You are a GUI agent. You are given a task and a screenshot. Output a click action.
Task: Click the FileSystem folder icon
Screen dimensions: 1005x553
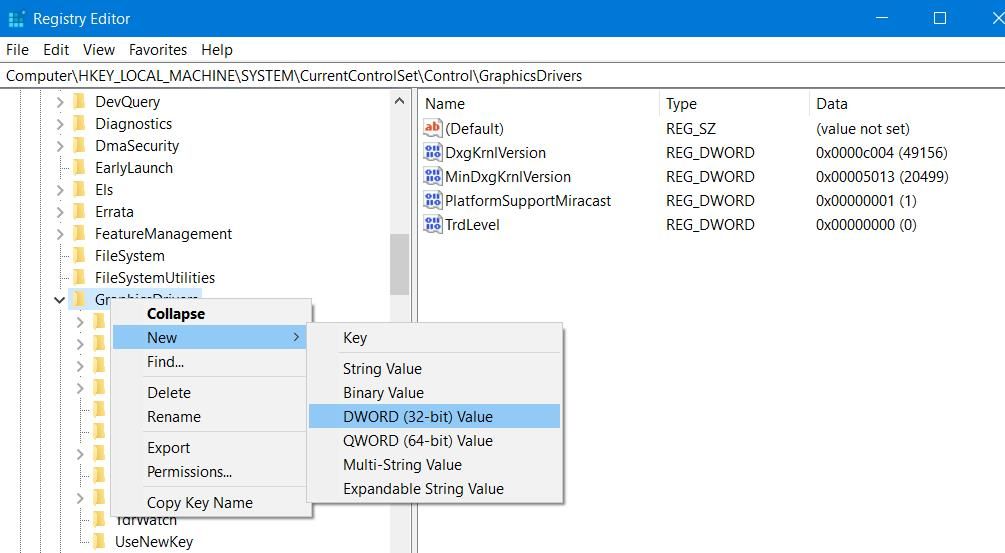pos(80,256)
